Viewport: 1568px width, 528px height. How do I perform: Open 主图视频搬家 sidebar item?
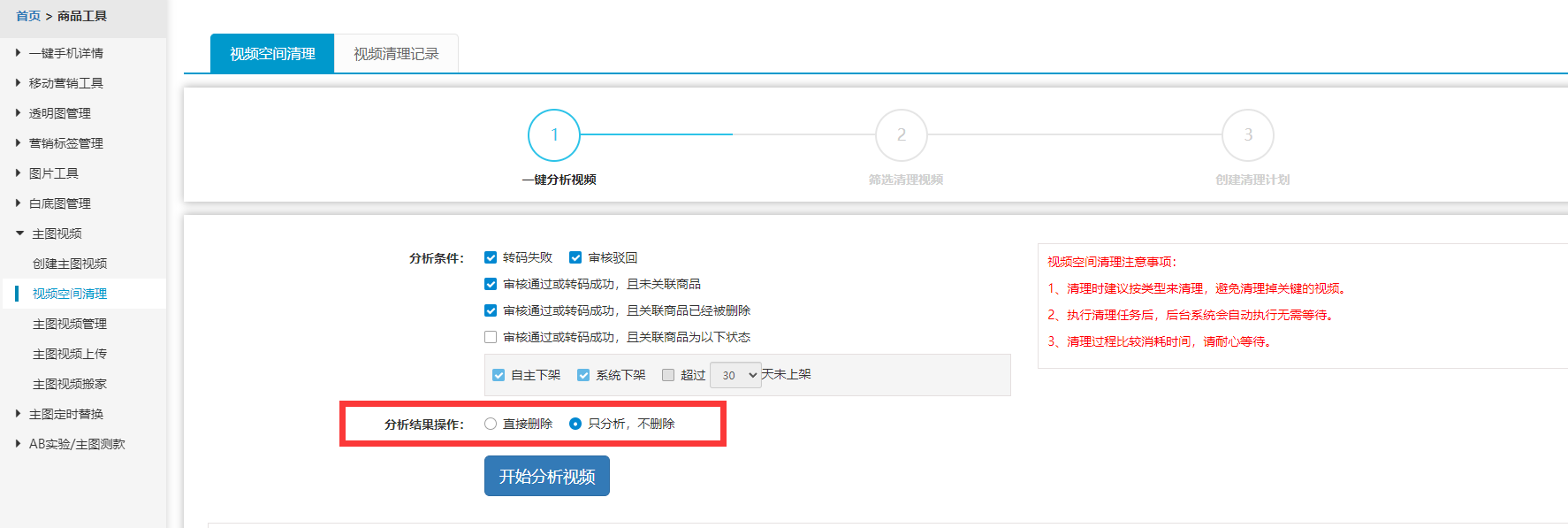click(x=70, y=384)
